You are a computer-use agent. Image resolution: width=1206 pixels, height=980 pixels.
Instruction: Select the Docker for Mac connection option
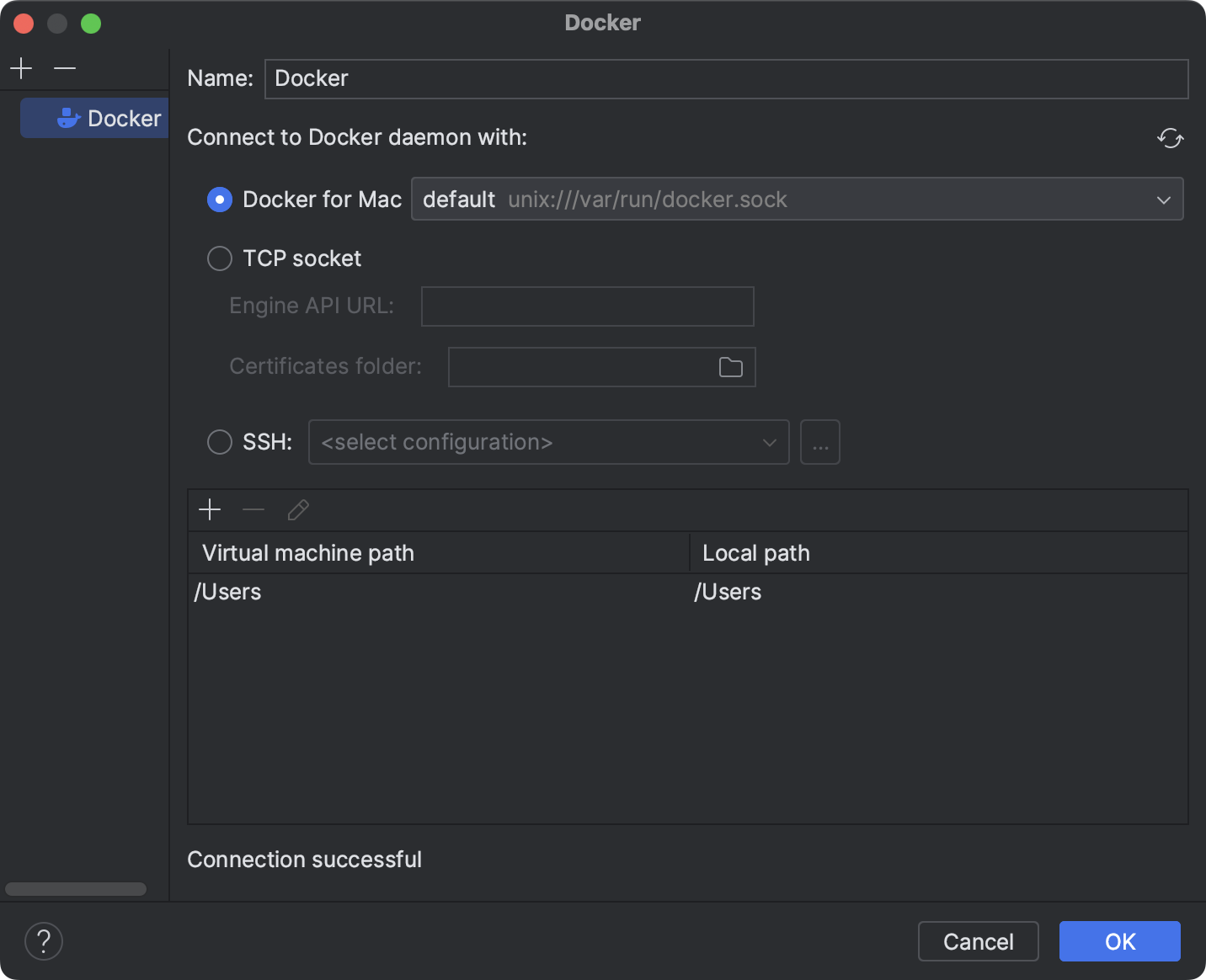(x=219, y=200)
